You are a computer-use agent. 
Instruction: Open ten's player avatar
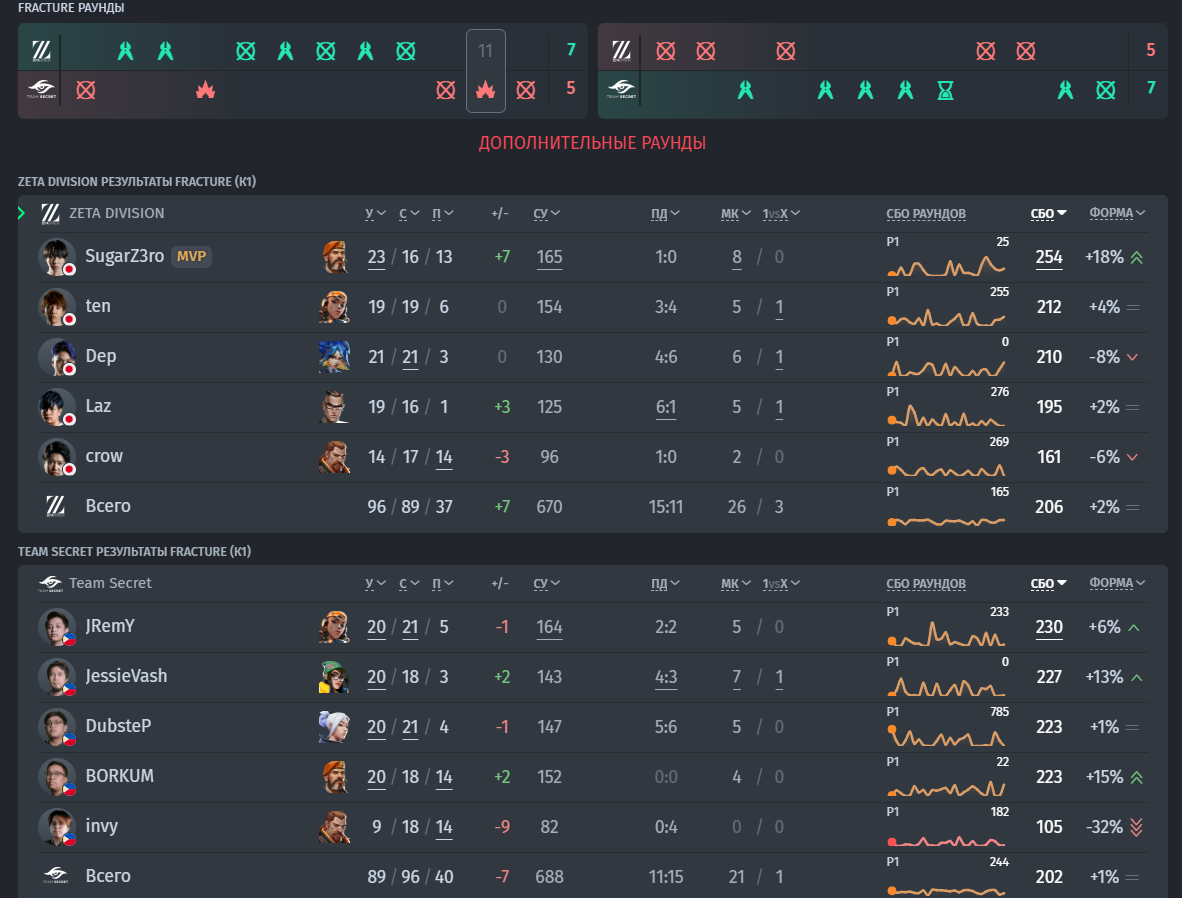tap(57, 307)
